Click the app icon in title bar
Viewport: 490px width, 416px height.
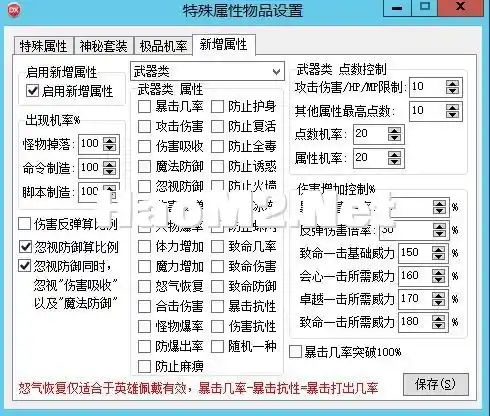click(14, 10)
